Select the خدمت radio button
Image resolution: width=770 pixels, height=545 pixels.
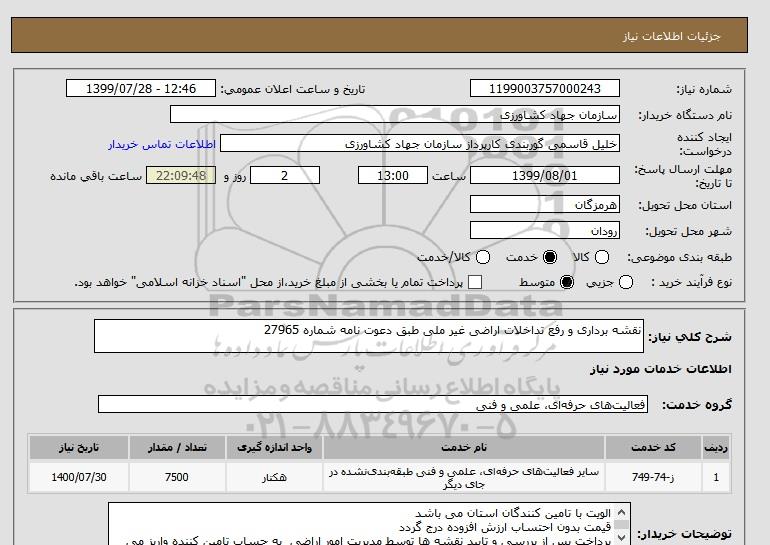click(x=550, y=257)
